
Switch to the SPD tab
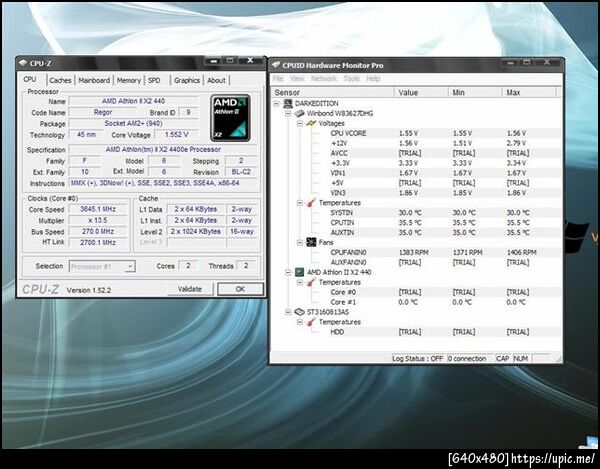coord(154,80)
